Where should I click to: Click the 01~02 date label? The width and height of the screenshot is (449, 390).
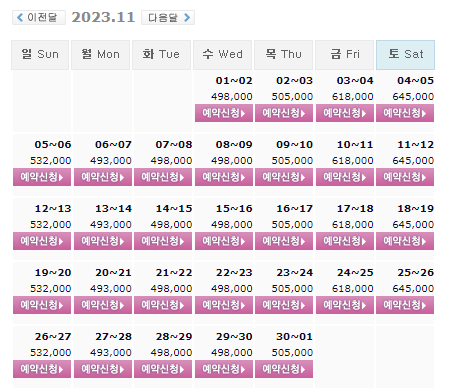(x=234, y=81)
